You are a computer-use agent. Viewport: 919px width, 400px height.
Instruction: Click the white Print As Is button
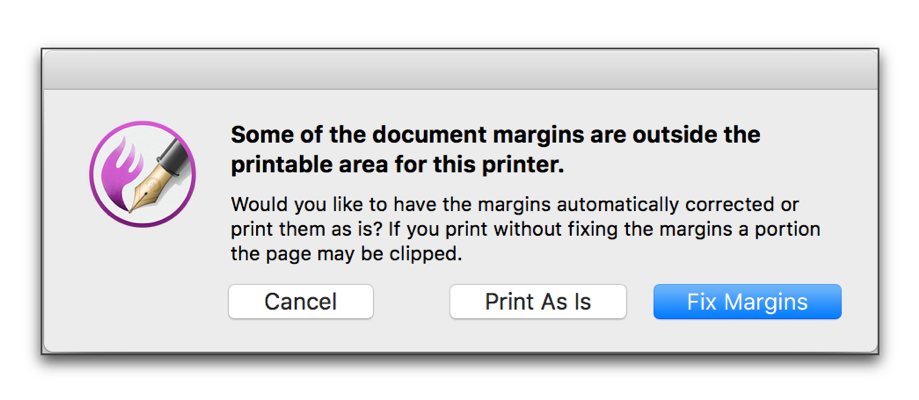coord(538,301)
